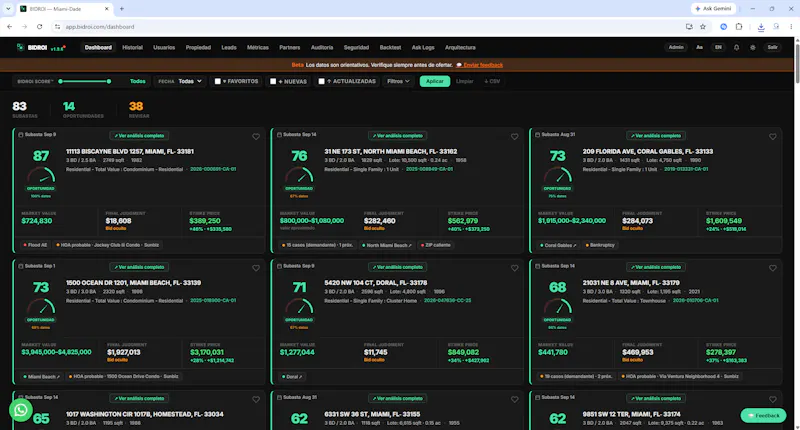Open browser extensions puzzle icon
800x430 pixels.
coord(739,27)
